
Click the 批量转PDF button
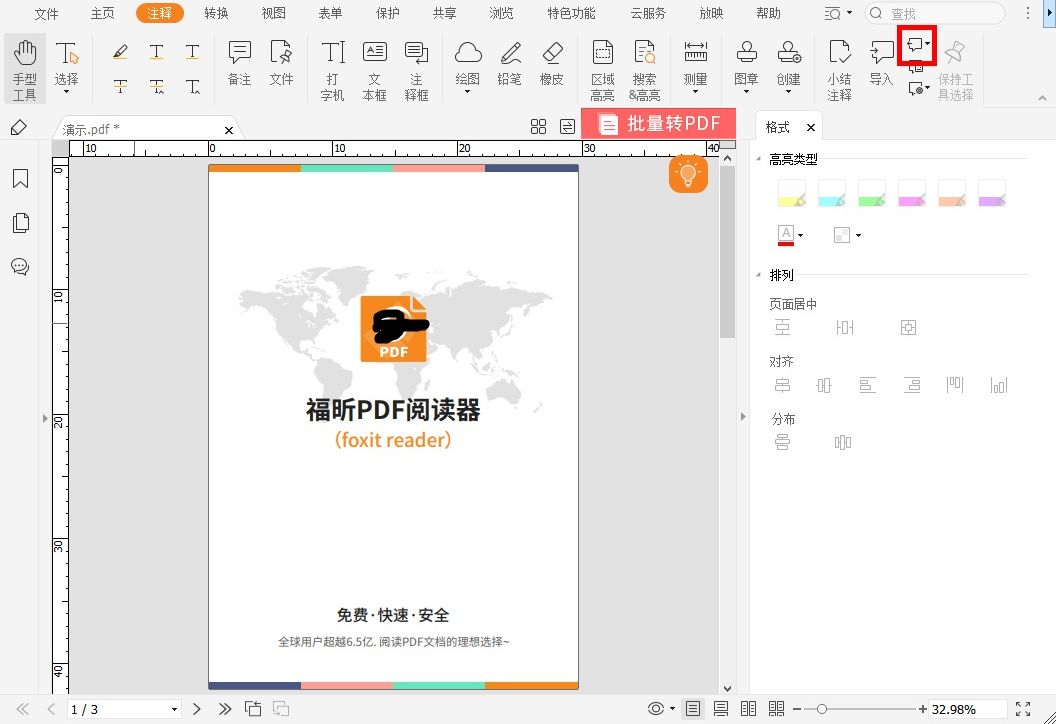pyautogui.click(x=661, y=123)
